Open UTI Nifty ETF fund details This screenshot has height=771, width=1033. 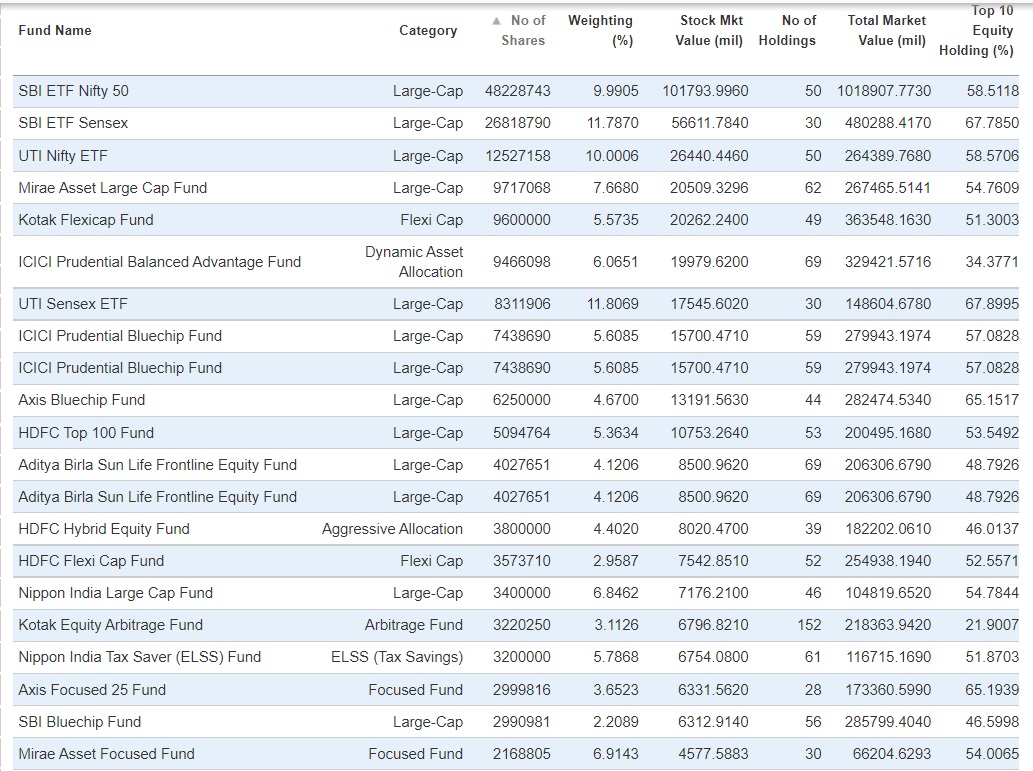click(x=63, y=156)
